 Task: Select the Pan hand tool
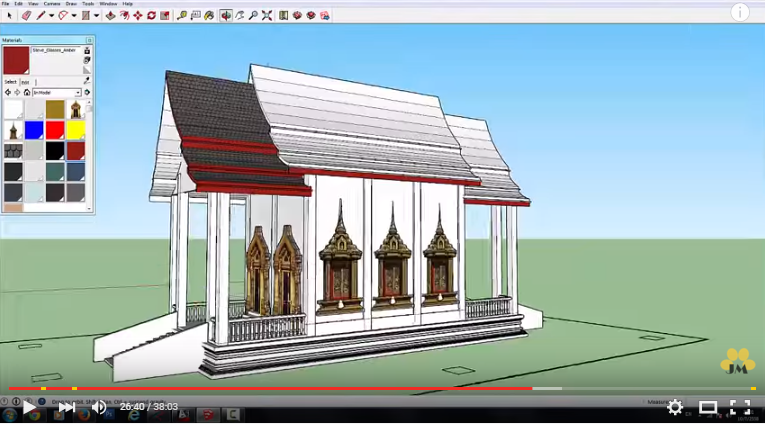240,16
